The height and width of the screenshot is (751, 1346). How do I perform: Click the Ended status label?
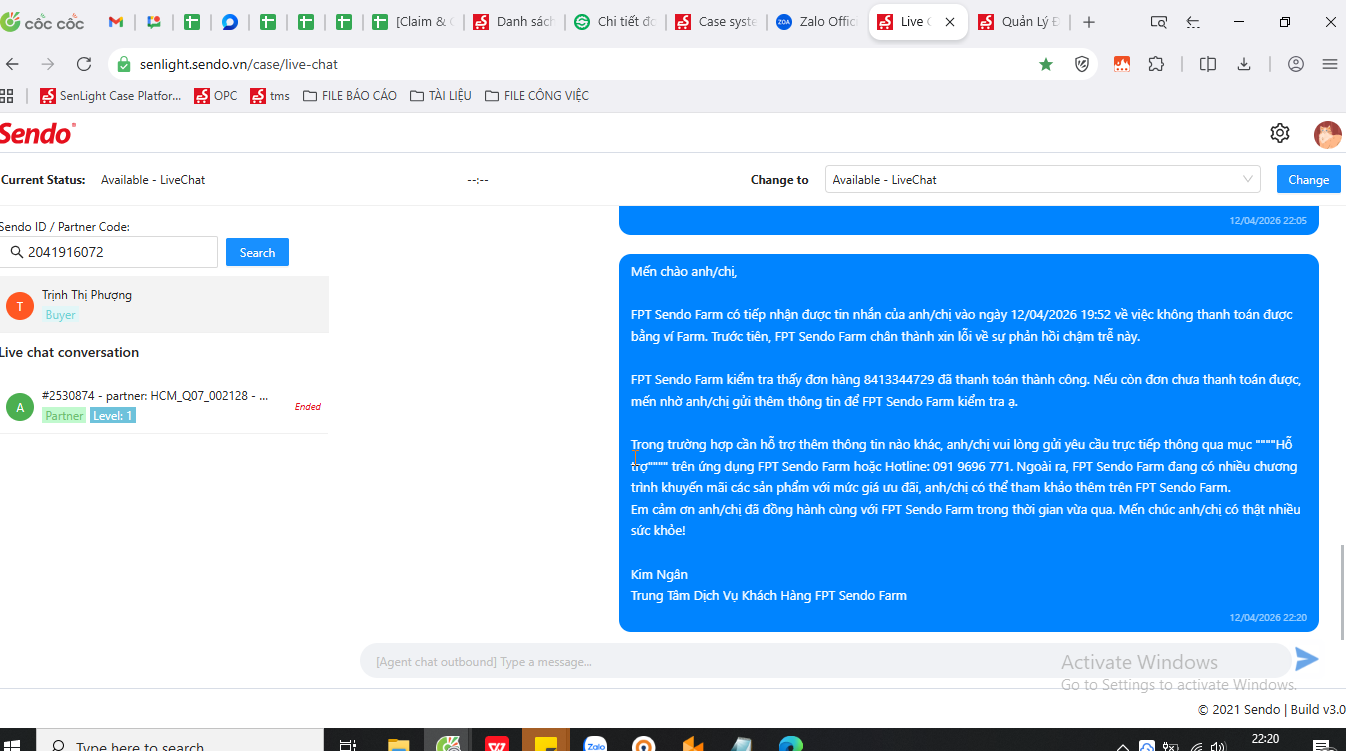308,407
